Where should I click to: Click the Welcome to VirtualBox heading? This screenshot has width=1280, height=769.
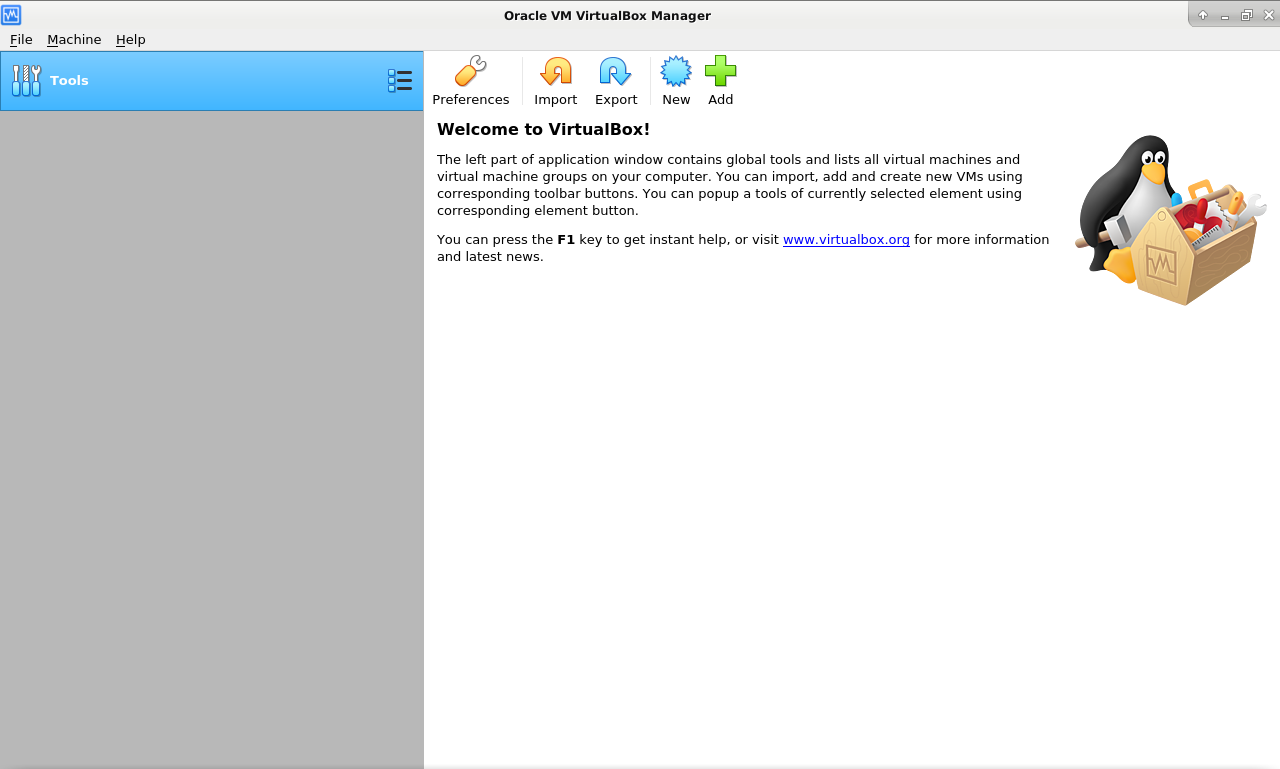(543, 129)
